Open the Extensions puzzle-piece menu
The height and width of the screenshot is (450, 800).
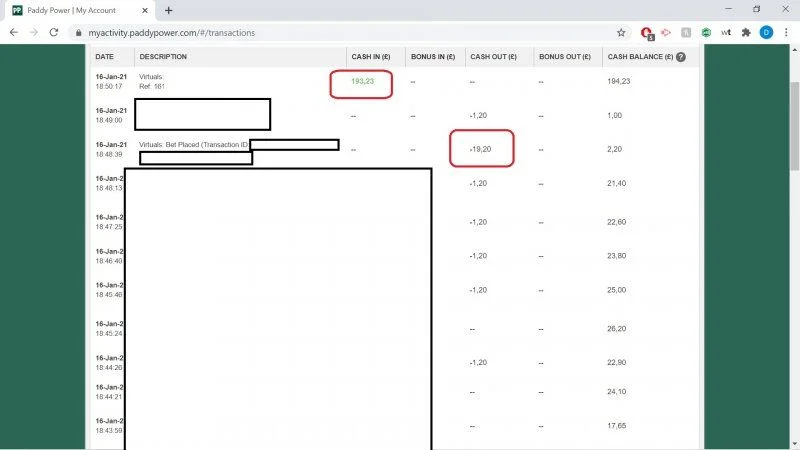click(746, 32)
